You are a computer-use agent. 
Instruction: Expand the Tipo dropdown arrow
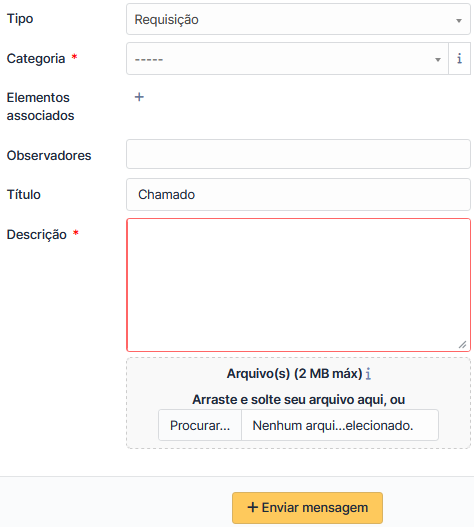click(x=459, y=21)
